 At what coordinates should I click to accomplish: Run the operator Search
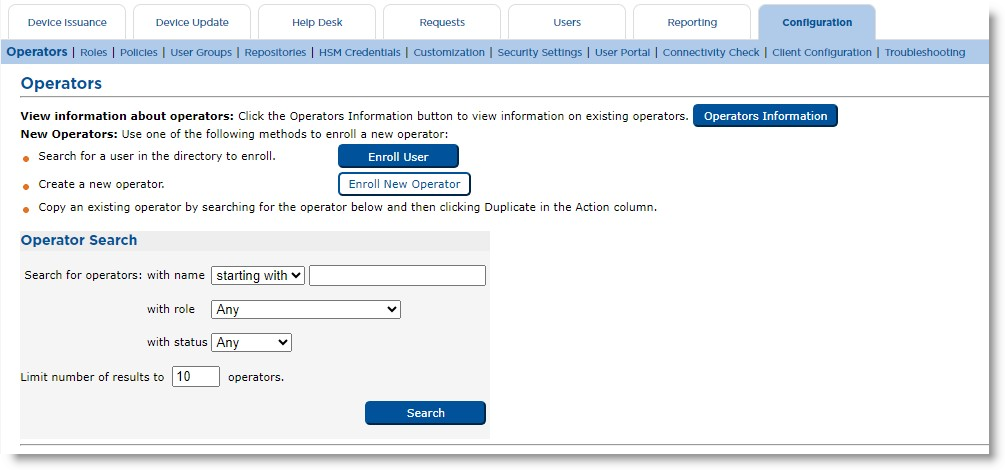click(x=425, y=413)
